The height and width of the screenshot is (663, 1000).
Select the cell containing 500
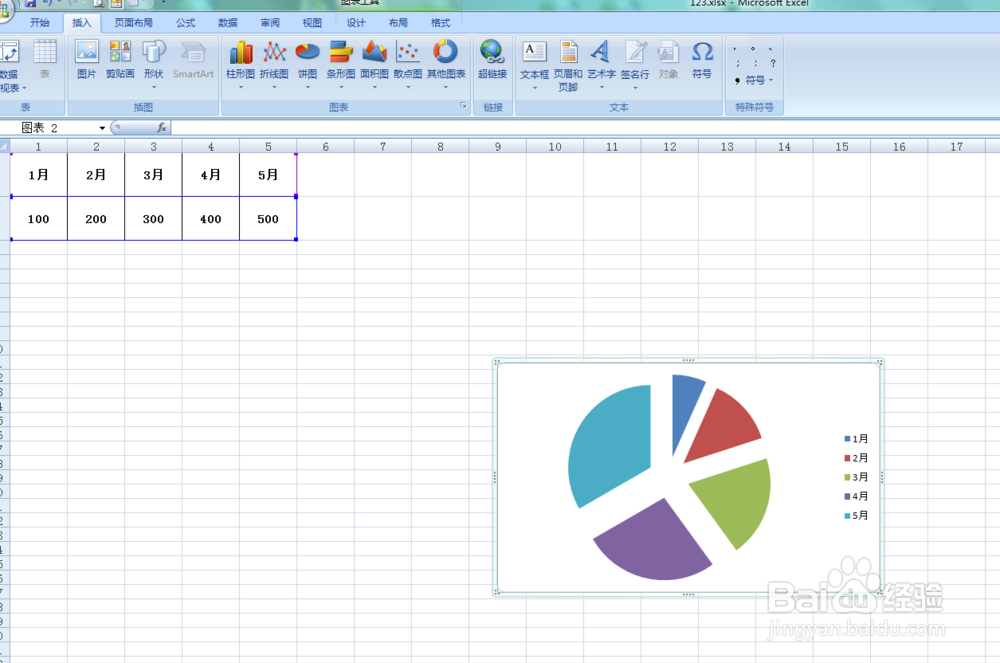coord(268,219)
